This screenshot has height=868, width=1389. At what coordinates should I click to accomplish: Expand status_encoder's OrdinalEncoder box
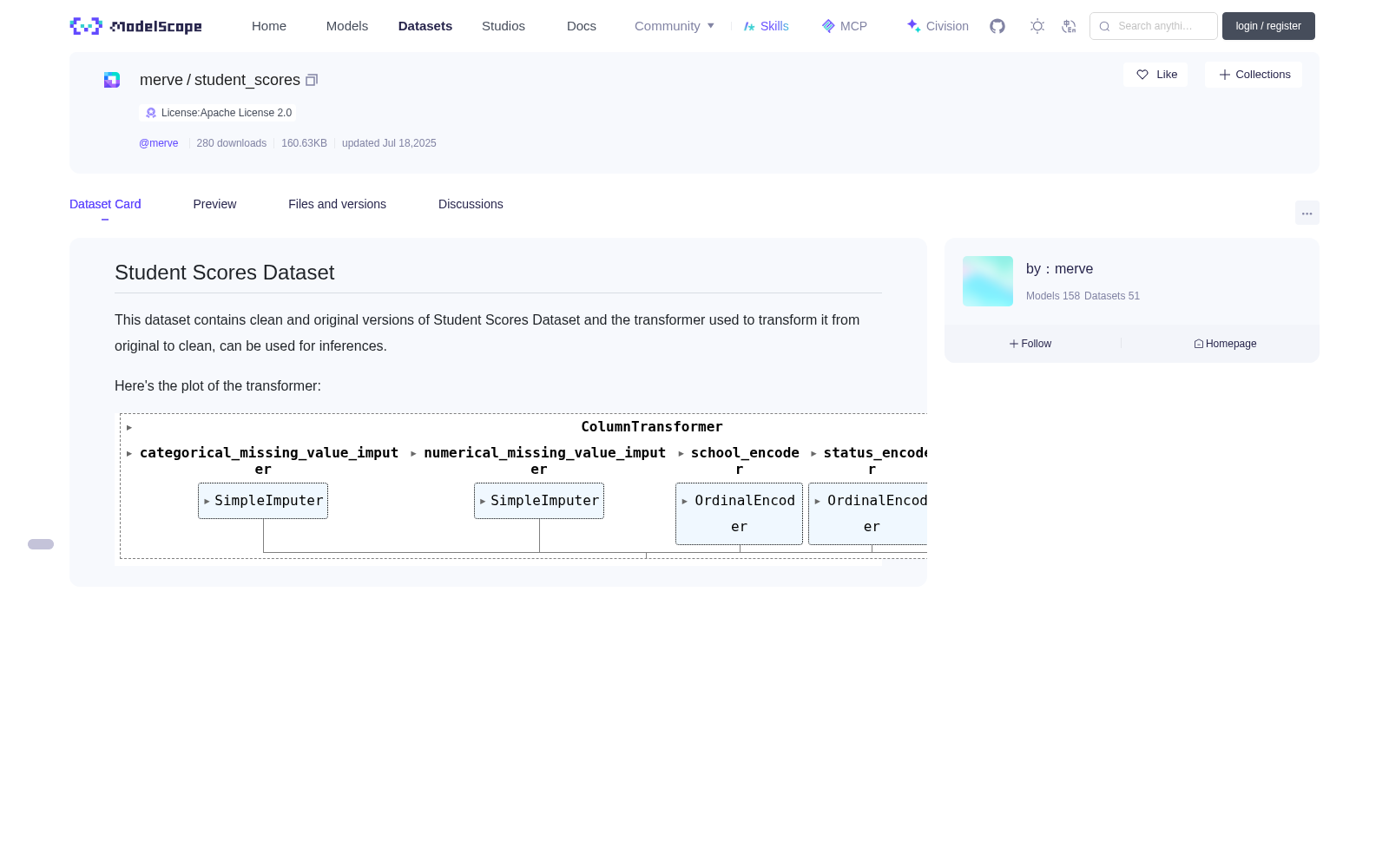tap(868, 514)
